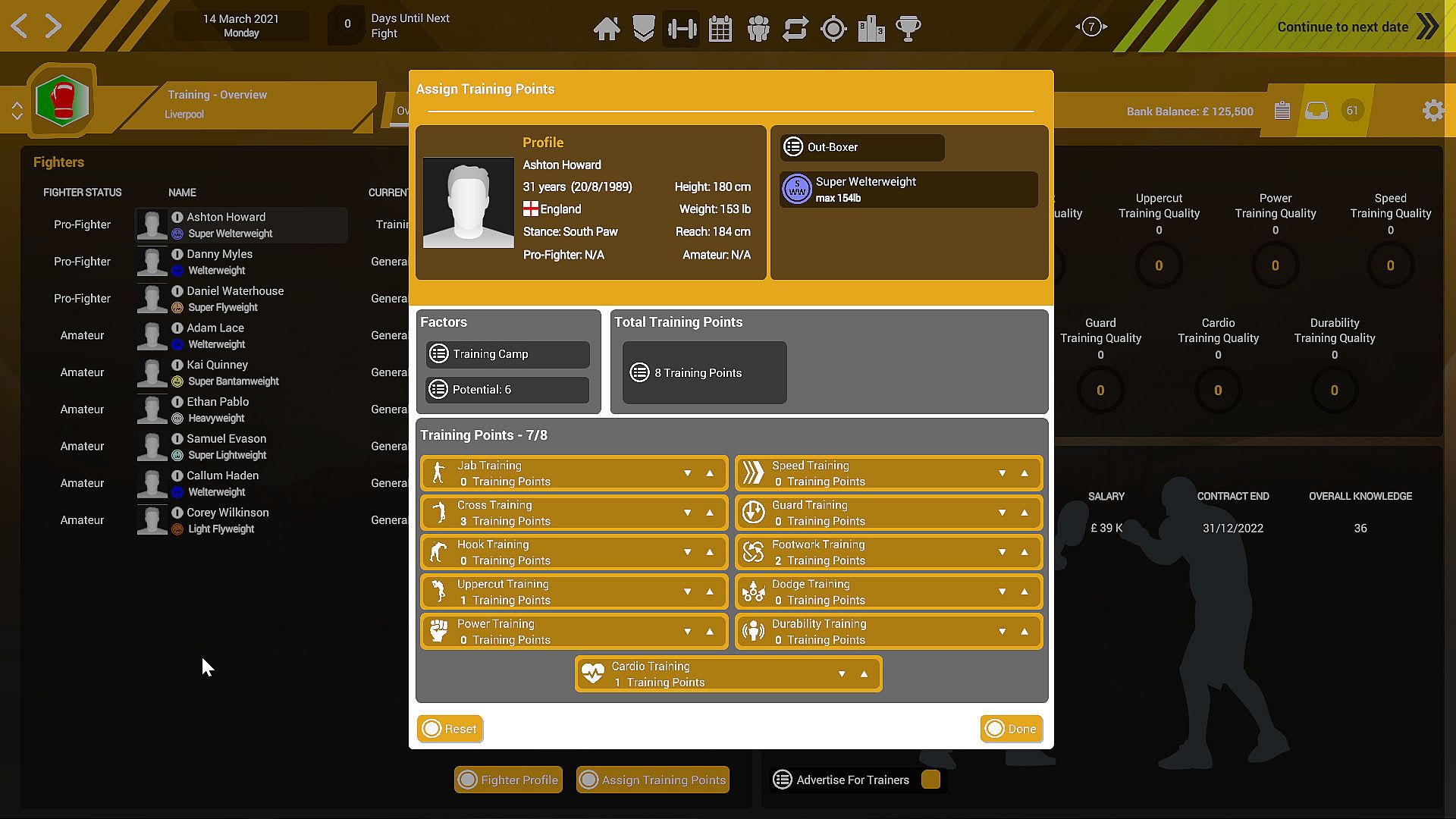The image size is (1456, 819).
Task: Increase Cardio Training points
Action: [864, 674]
